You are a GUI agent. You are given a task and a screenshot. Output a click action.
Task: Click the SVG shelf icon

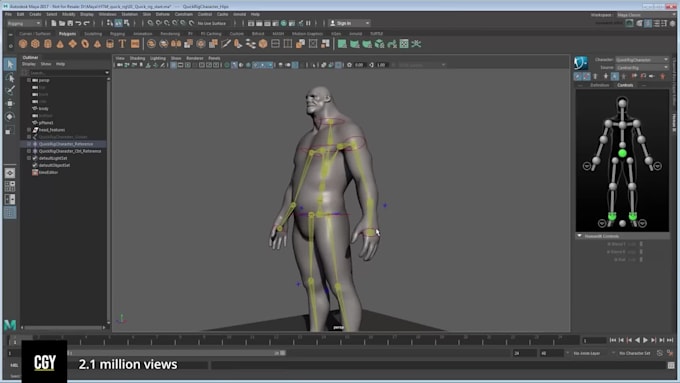point(135,44)
